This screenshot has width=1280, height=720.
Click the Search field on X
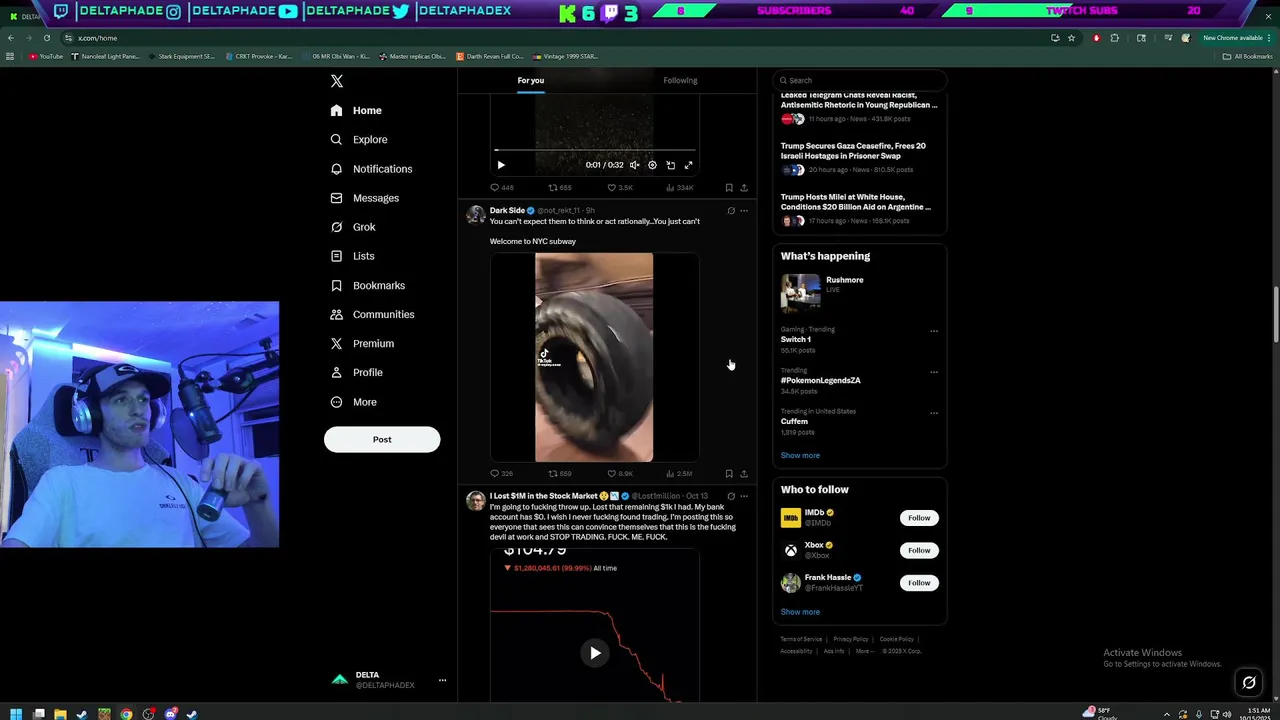pos(860,80)
